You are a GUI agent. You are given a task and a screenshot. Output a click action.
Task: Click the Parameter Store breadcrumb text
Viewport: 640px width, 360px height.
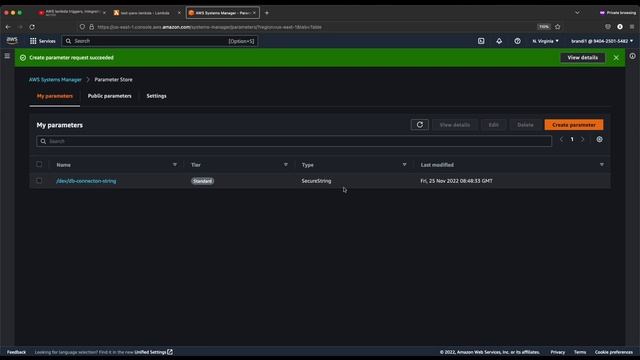click(113, 80)
